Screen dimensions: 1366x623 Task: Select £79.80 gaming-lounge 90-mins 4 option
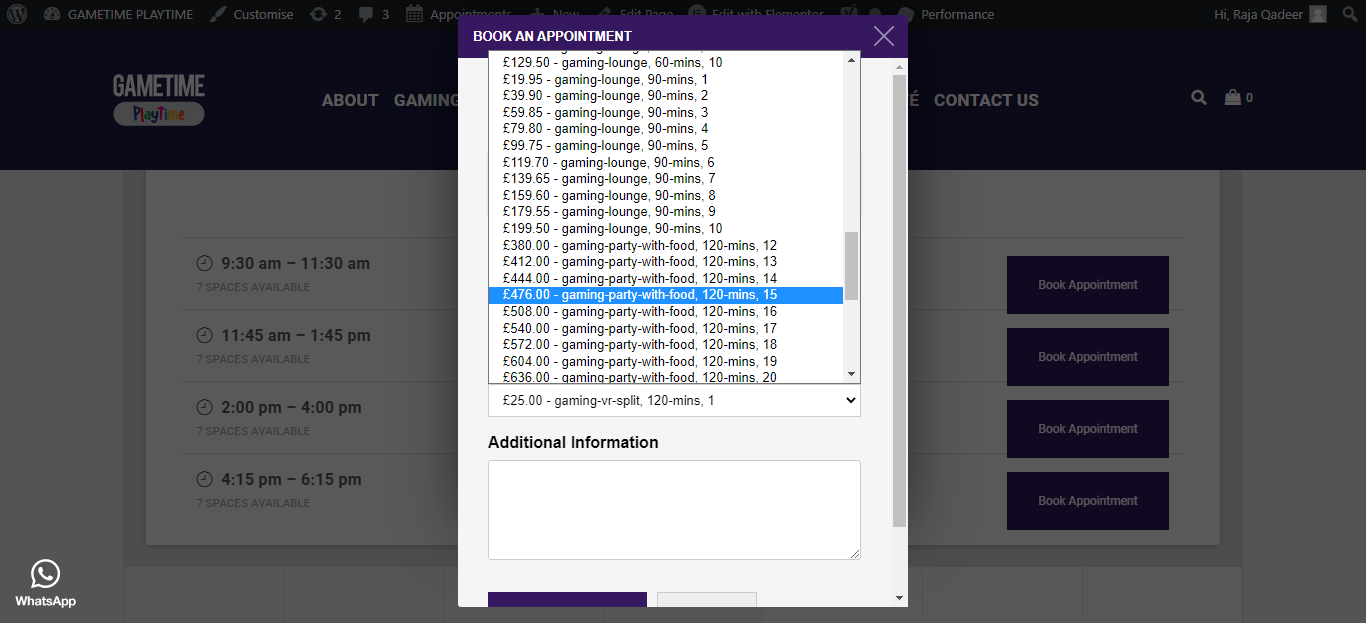coord(665,128)
